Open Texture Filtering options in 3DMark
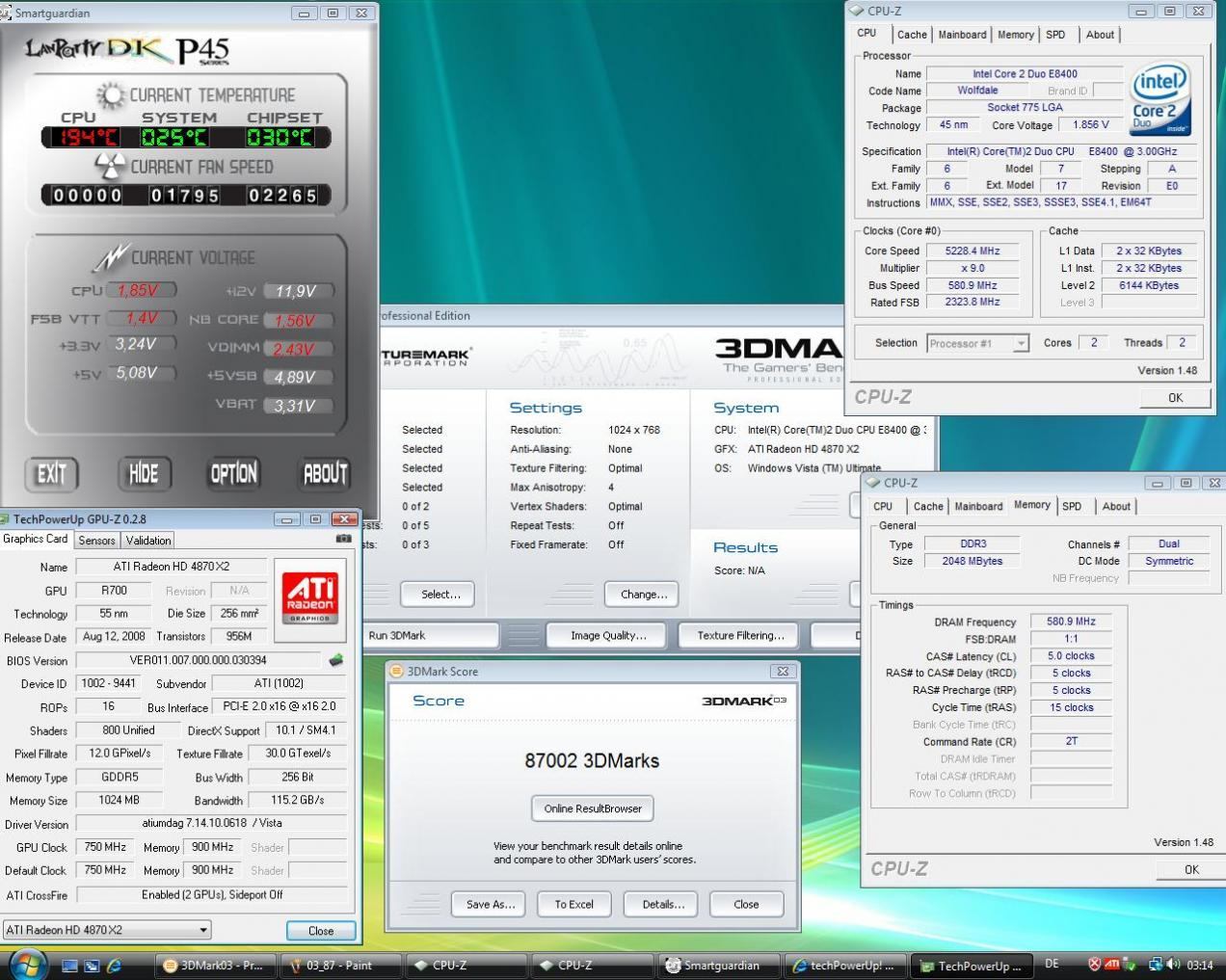 (740, 635)
